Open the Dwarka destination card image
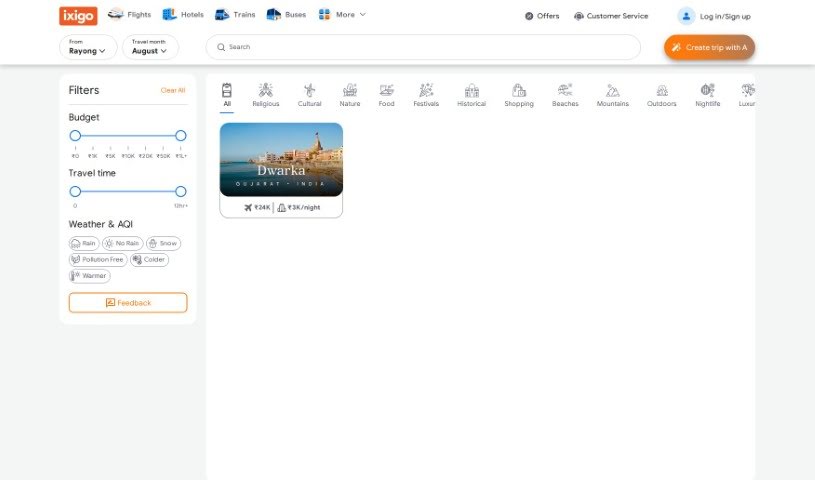The width and height of the screenshot is (815, 480). tap(281, 160)
